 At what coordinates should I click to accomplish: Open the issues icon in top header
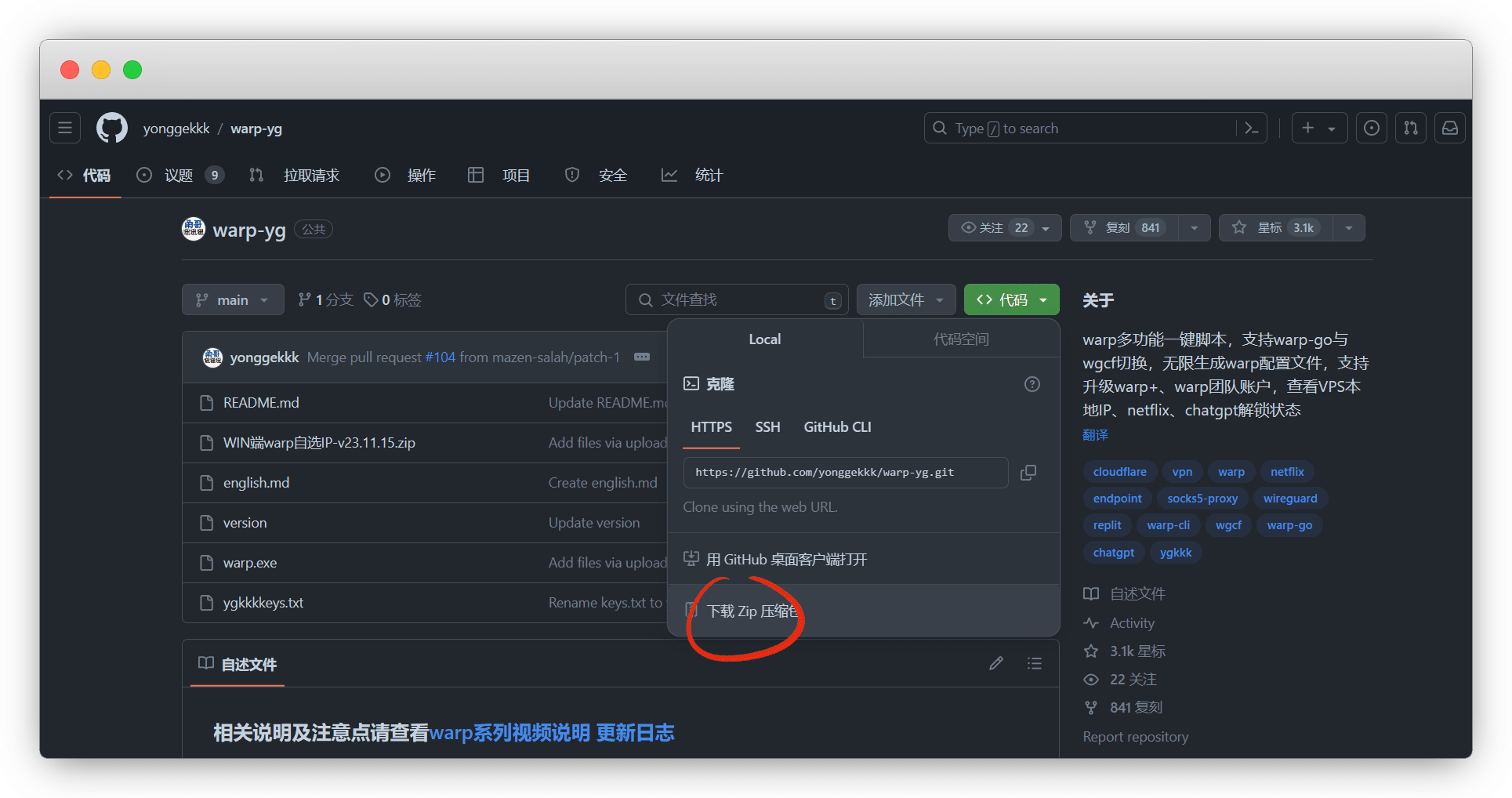[1371, 128]
